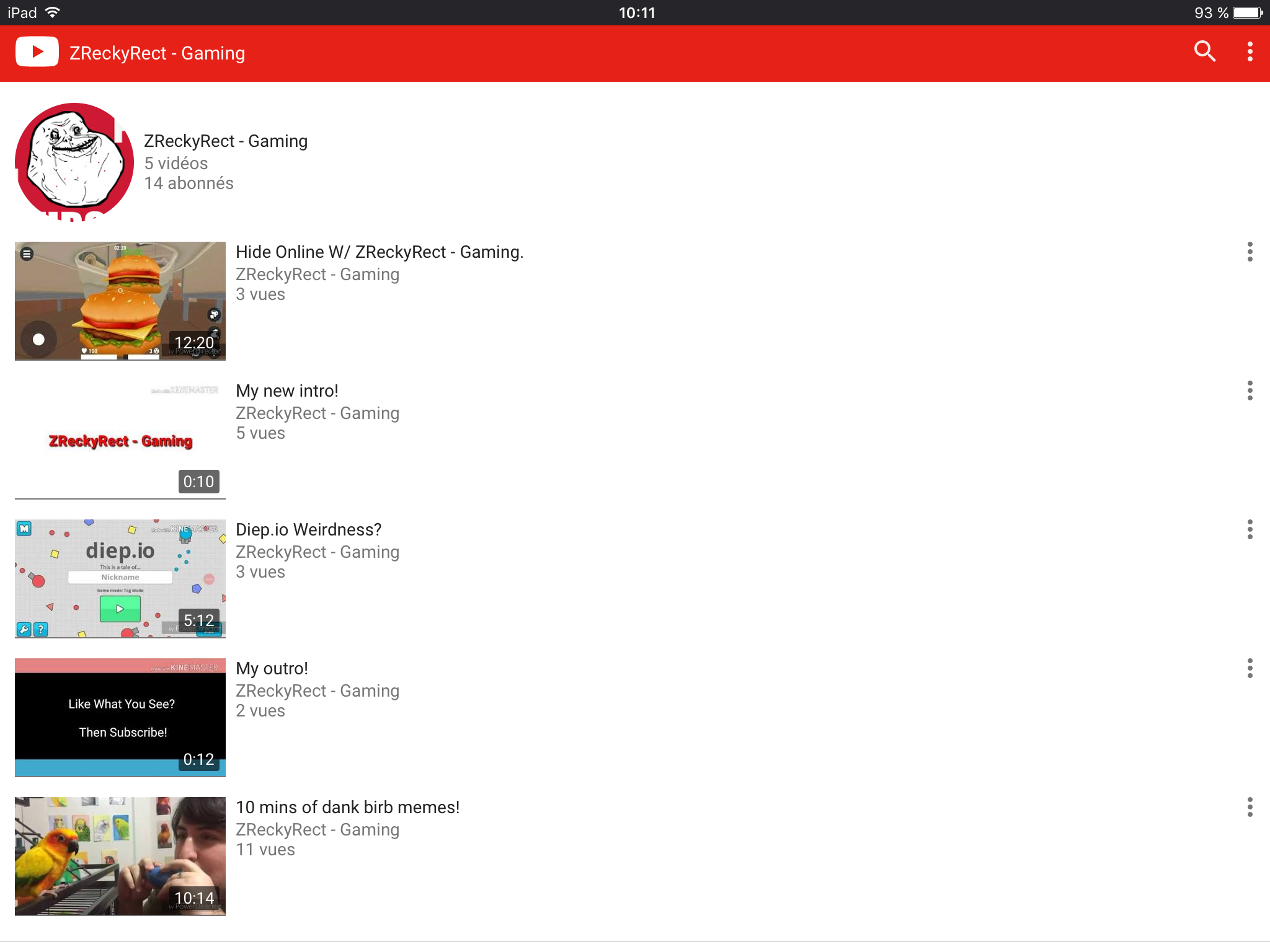Tap the YouTube logo icon
The width and height of the screenshot is (1270, 952).
pyautogui.click(x=37, y=52)
